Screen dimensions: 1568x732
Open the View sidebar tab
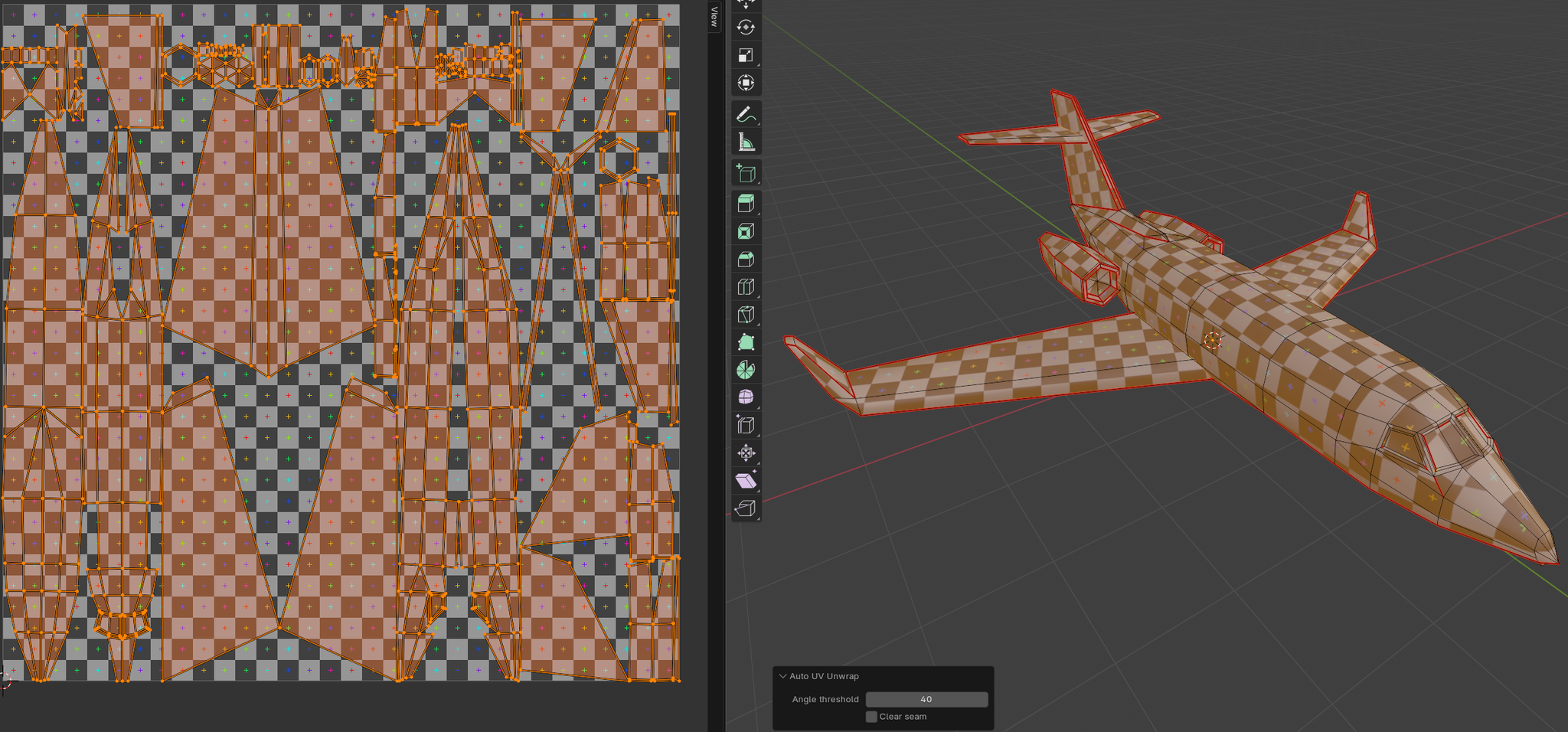click(714, 17)
